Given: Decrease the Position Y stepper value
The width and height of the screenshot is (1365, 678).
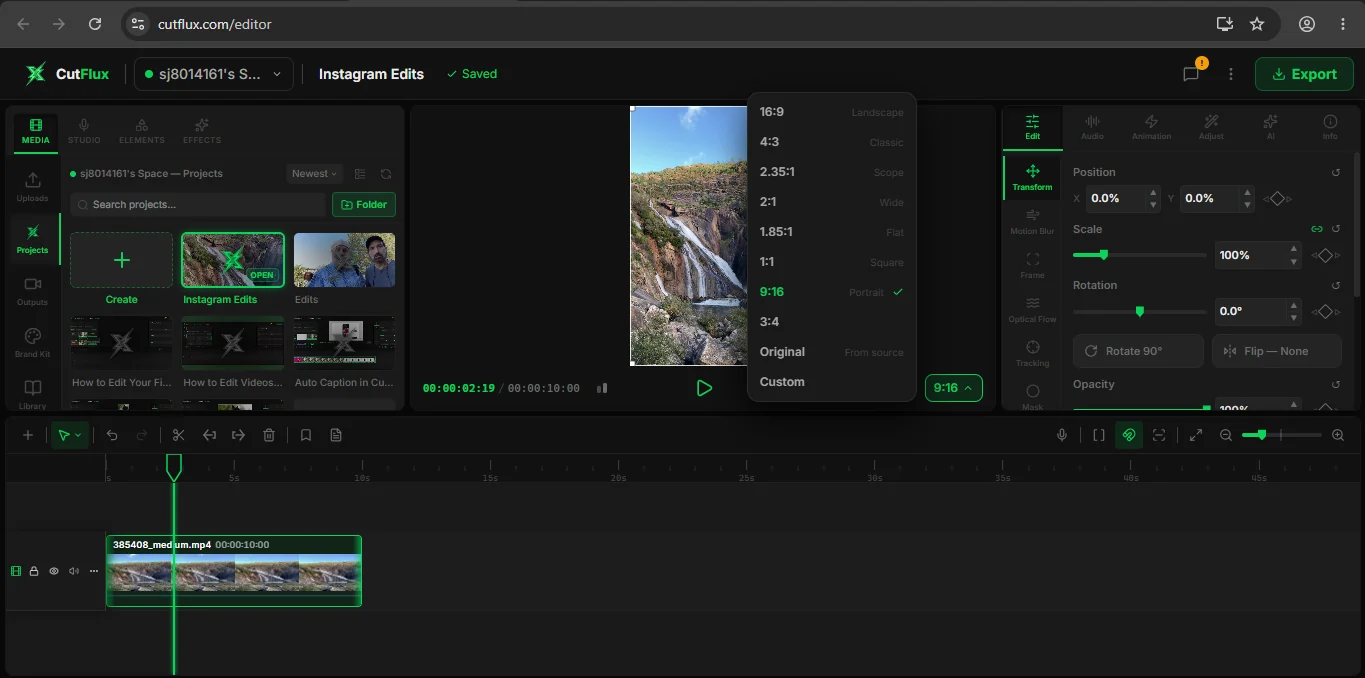Looking at the screenshot, I should pyautogui.click(x=1246, y=205).
